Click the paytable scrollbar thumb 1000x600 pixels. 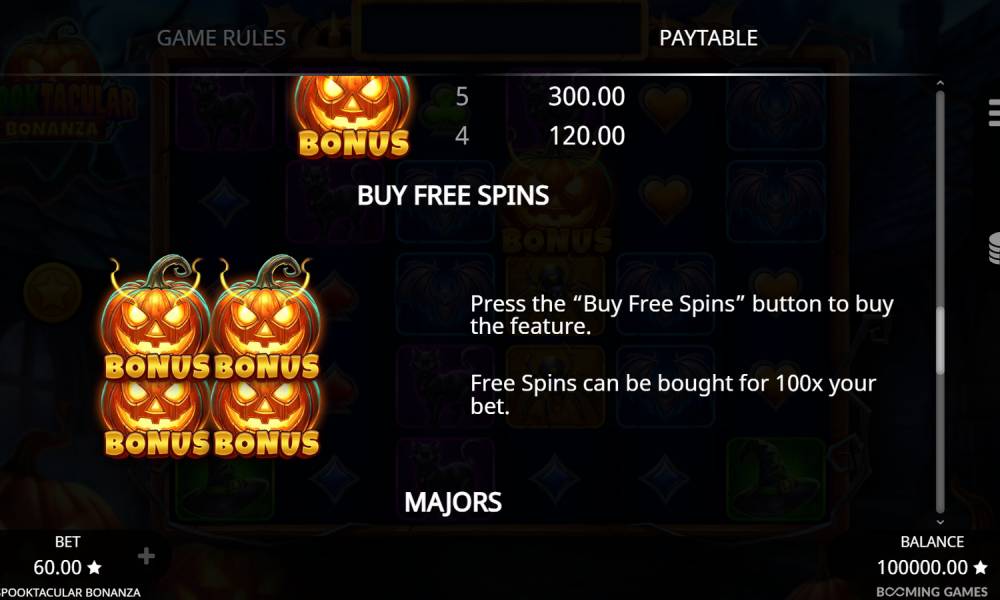click(939, 340)
